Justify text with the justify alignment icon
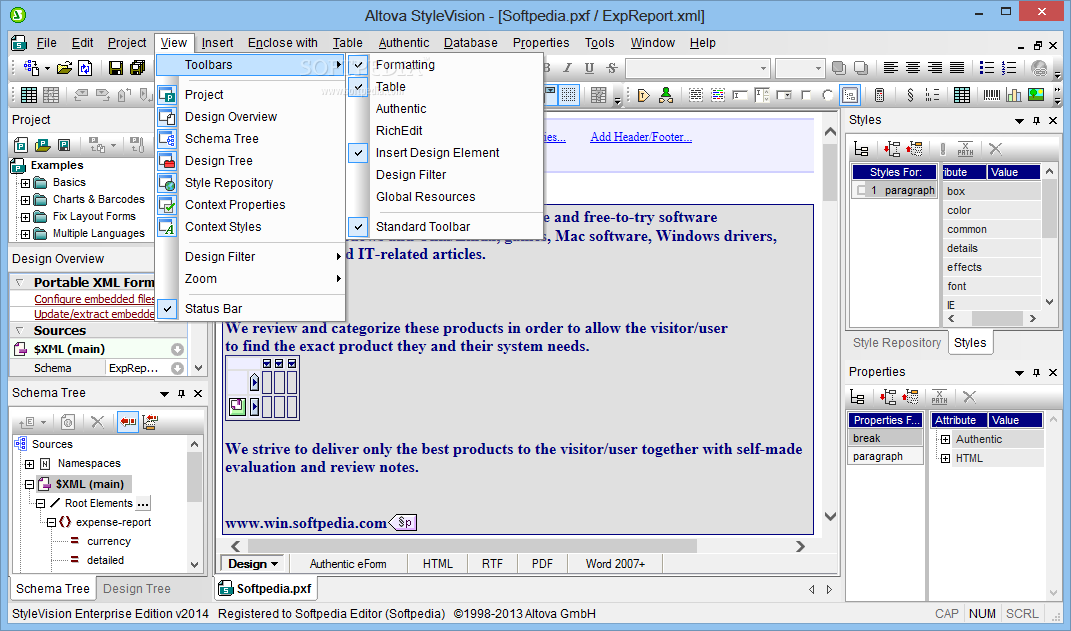 pos(957,68)
